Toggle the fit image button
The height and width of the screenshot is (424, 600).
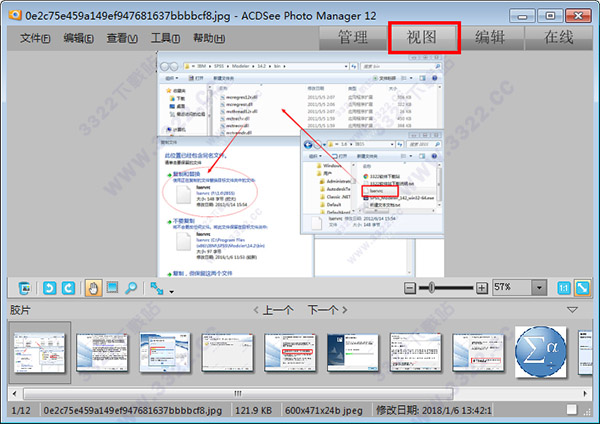point(582,288)
